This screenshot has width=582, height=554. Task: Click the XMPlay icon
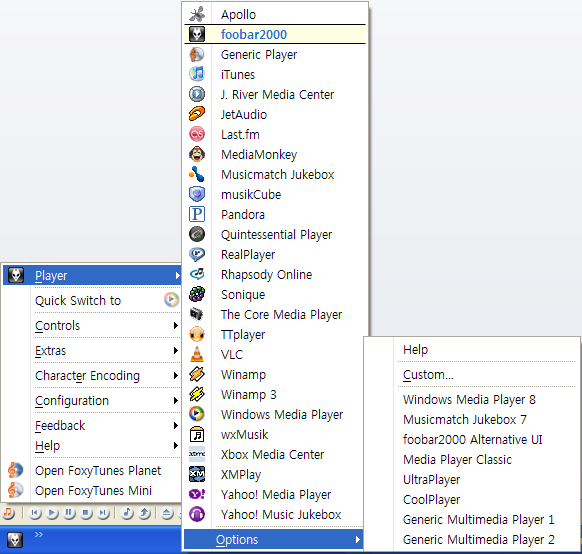[197, 474]
